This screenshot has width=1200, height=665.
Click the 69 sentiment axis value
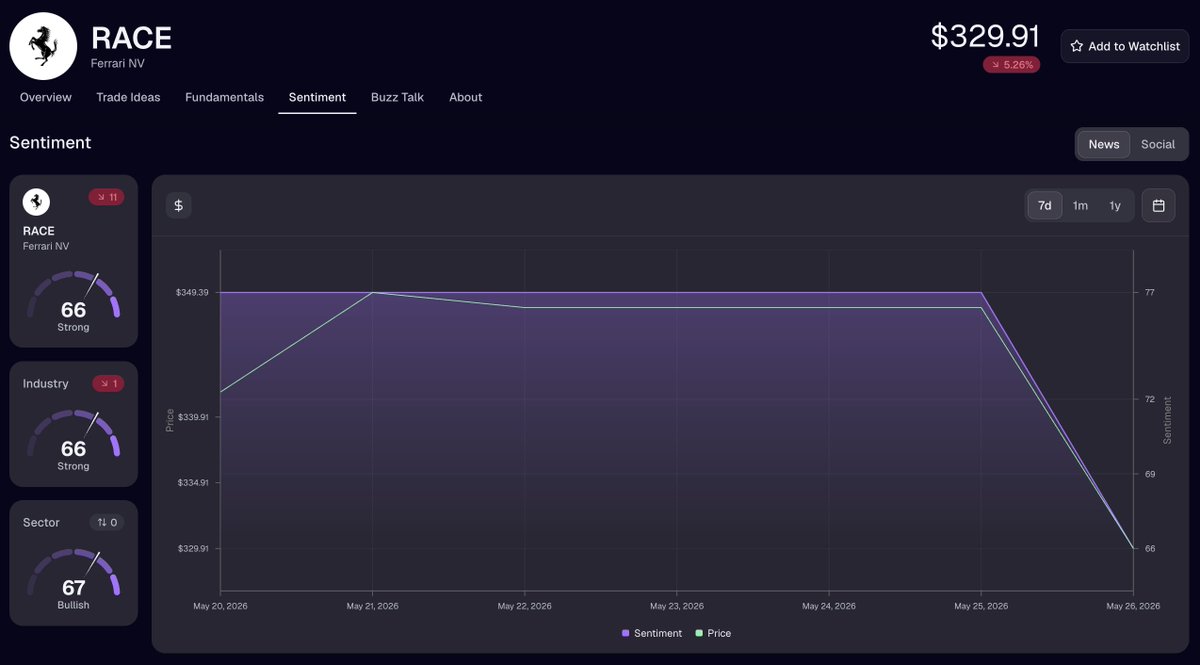click(x=1150, y=474)
